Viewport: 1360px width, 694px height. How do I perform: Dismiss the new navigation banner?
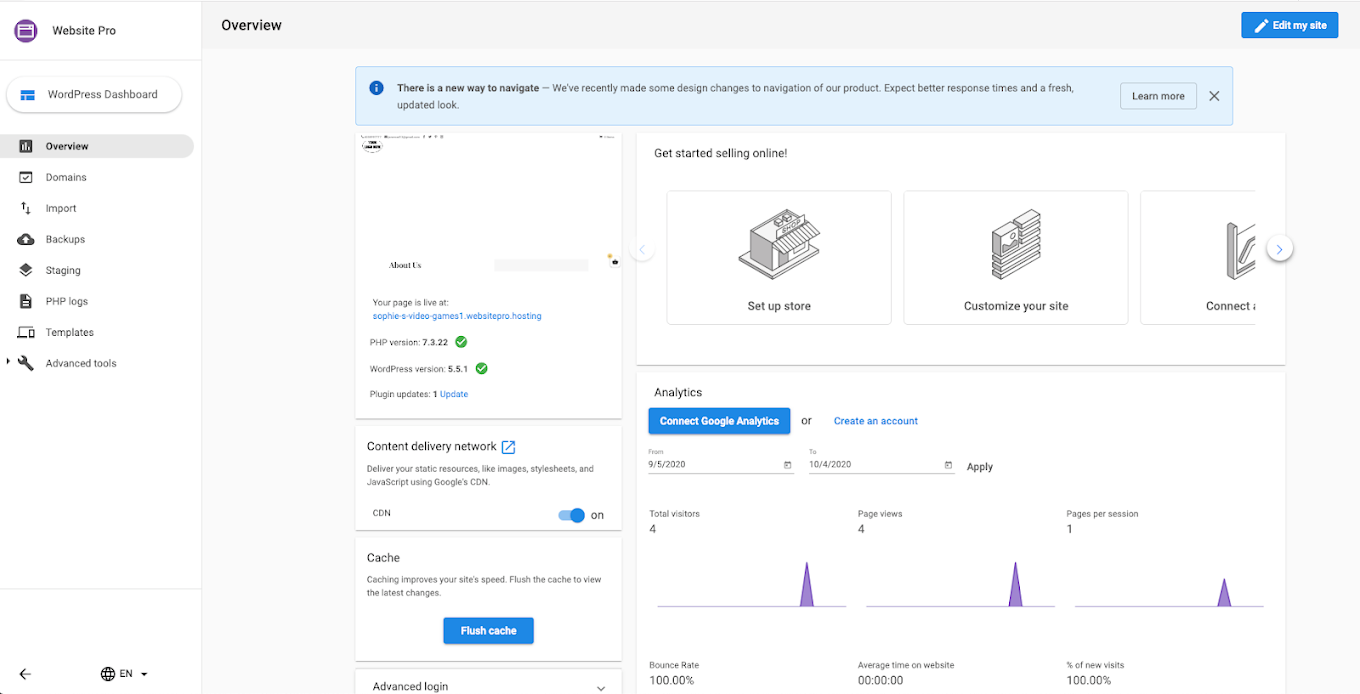point(1214,96)
